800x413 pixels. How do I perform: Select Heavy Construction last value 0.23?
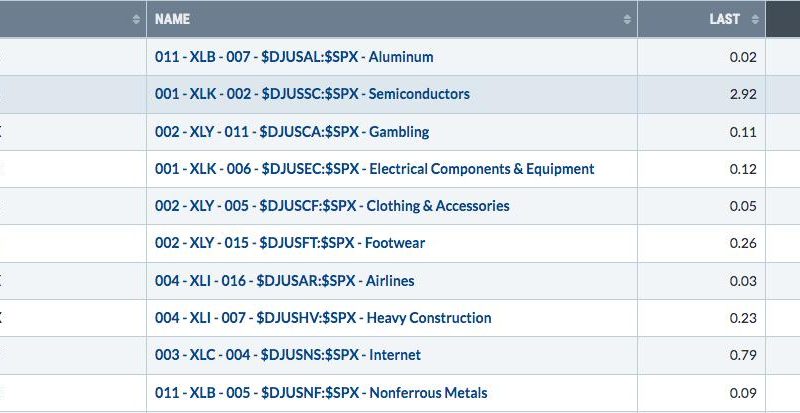tap(743, 319)
